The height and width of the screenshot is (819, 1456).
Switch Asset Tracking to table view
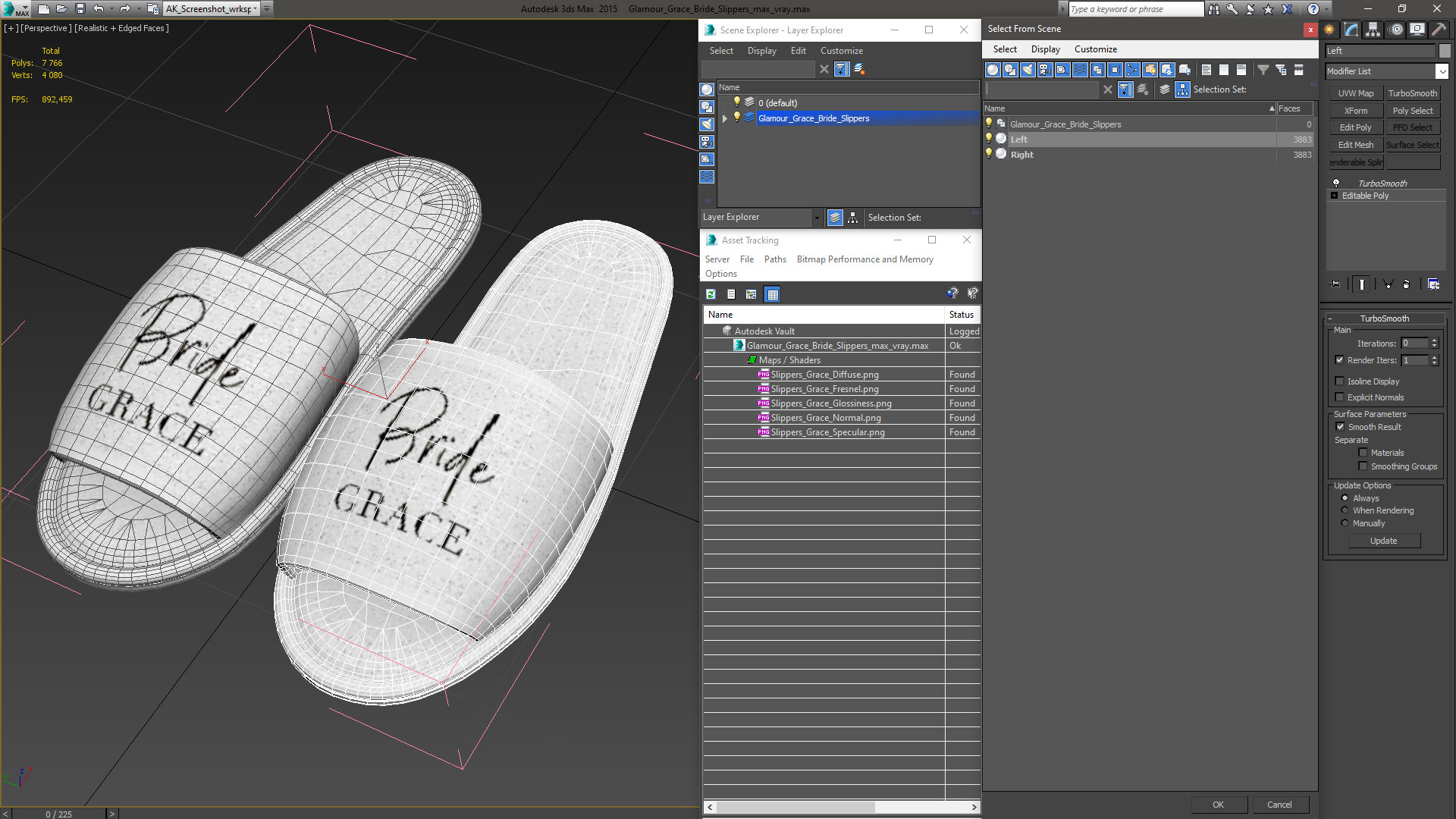[772, 294]
